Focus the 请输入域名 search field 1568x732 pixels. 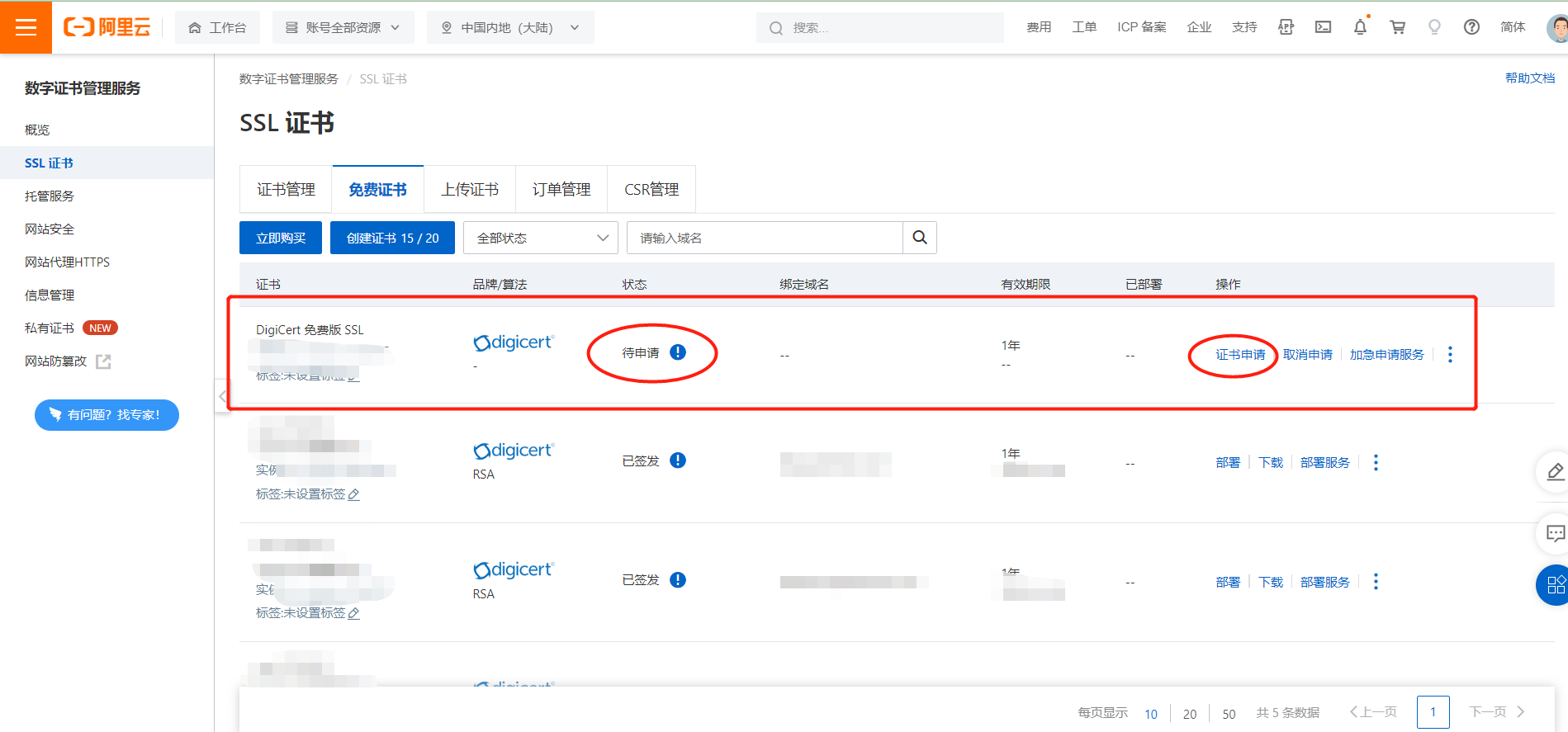point(765,238)
